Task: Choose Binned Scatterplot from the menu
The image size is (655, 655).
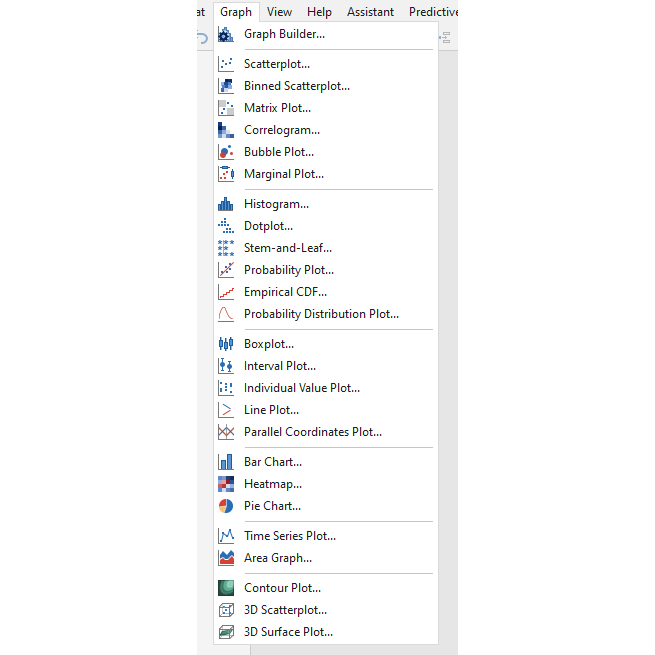Action: click(x=297, y=86)
